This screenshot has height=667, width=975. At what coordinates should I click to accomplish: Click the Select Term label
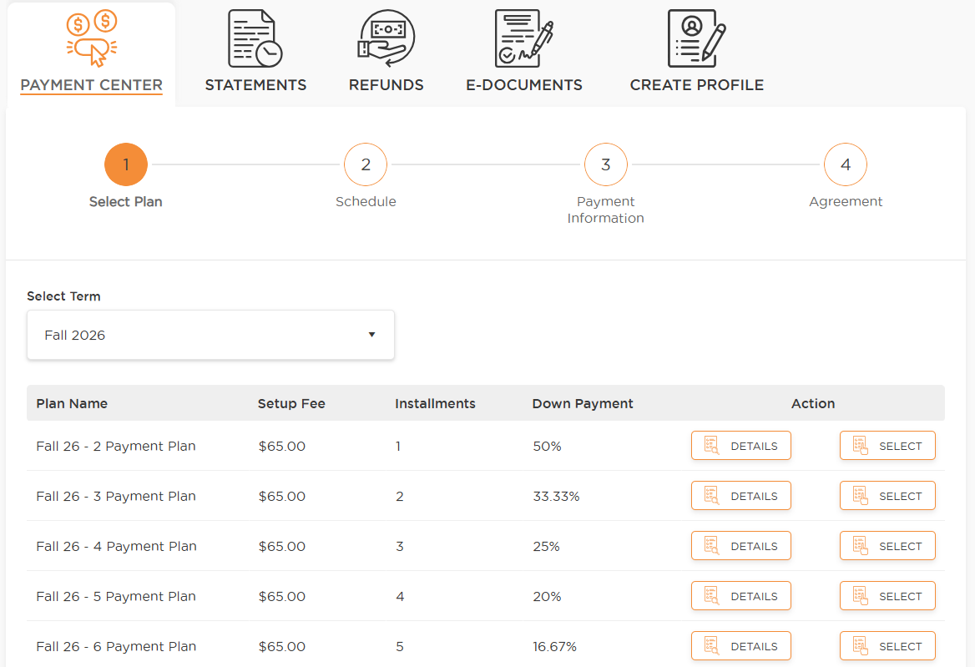tap(63, 296)
